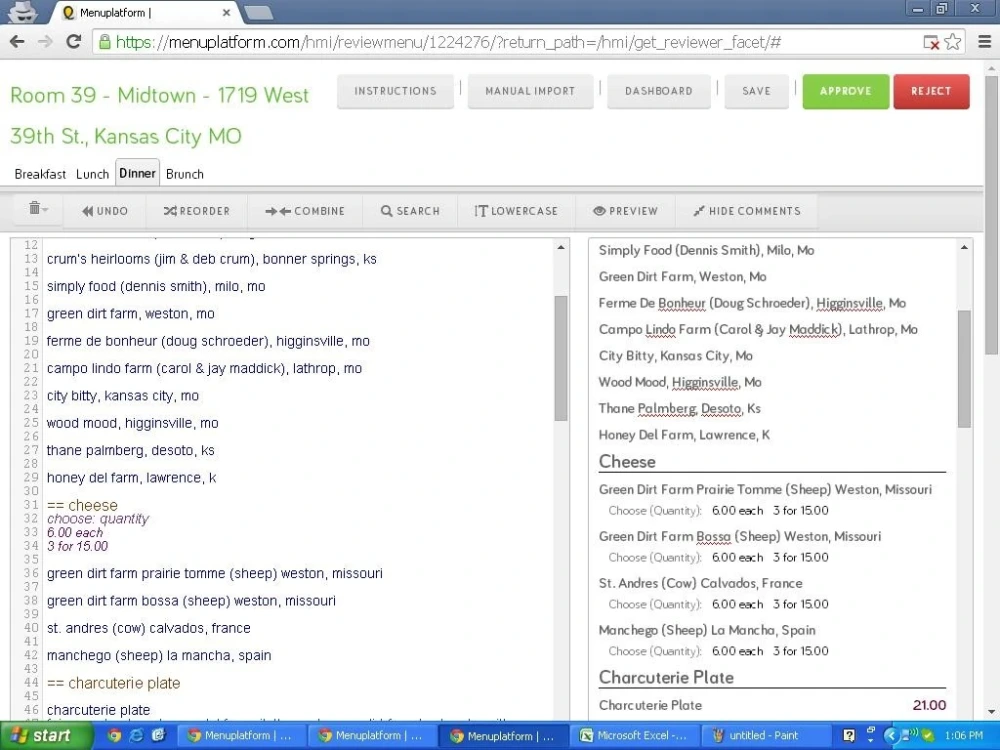1000x750 pixels.
Task: Click the Save button
Action: (x=756, y=91)
